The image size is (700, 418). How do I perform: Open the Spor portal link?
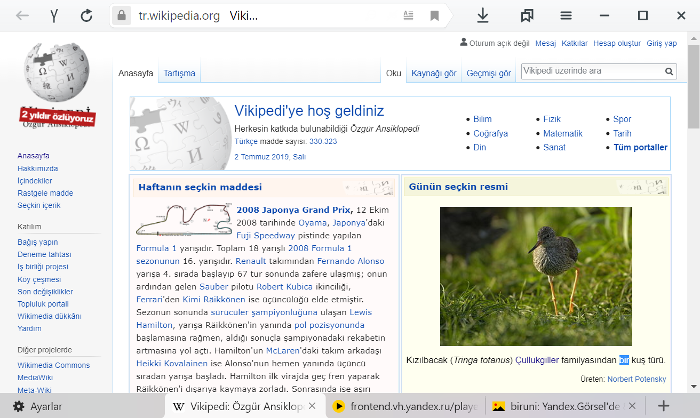click(622, 119)
